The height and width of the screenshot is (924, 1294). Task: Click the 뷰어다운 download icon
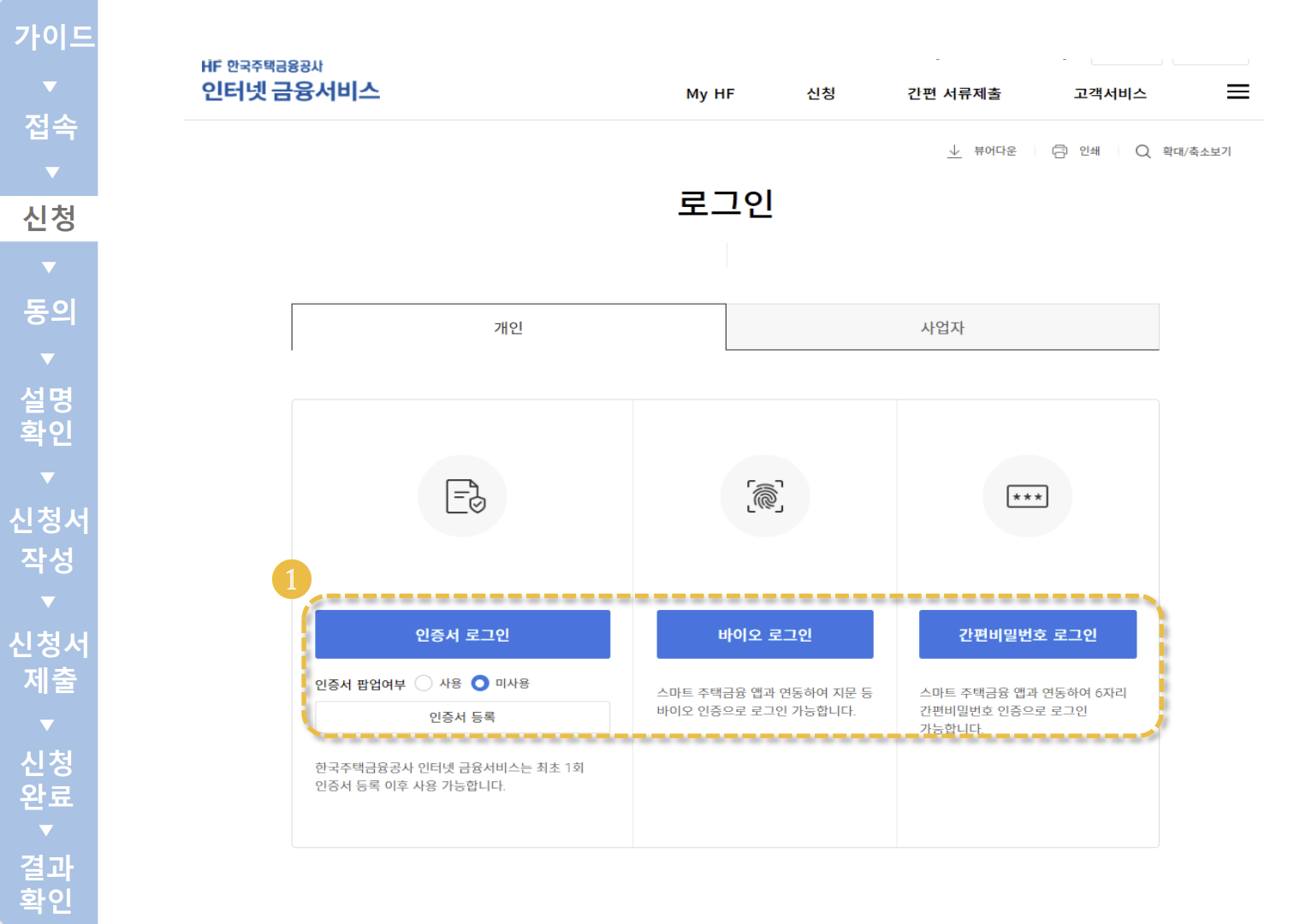pyautogui.click(x=956, y=151)
